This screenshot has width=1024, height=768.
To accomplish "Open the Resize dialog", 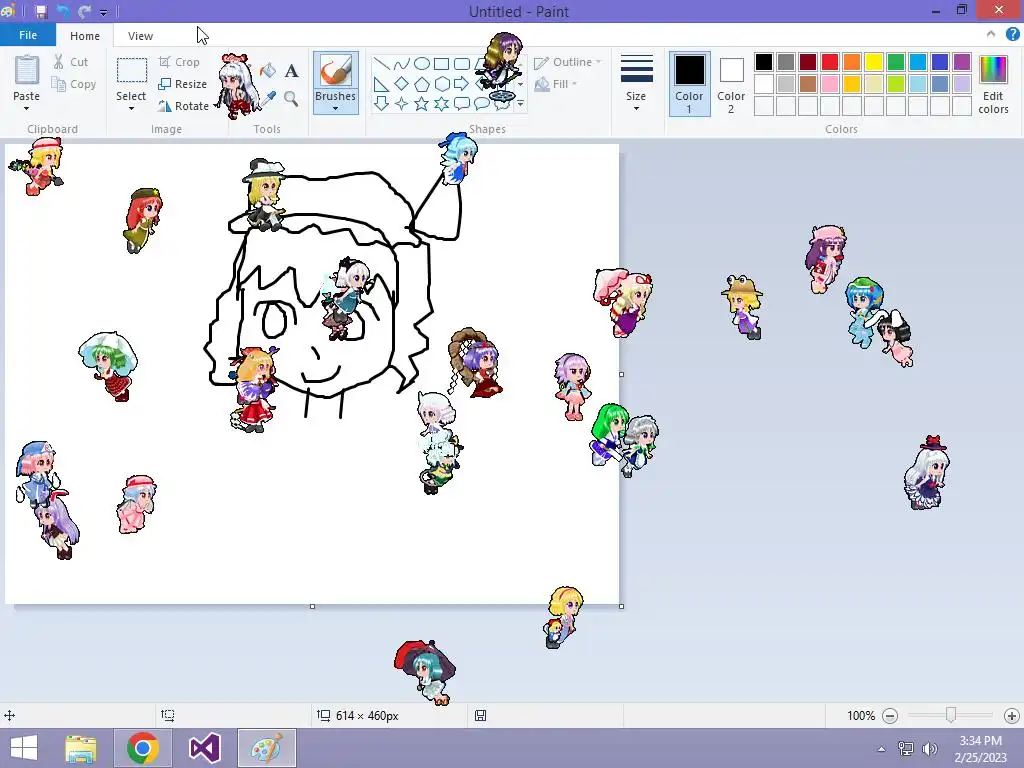I will click(183, 84).
